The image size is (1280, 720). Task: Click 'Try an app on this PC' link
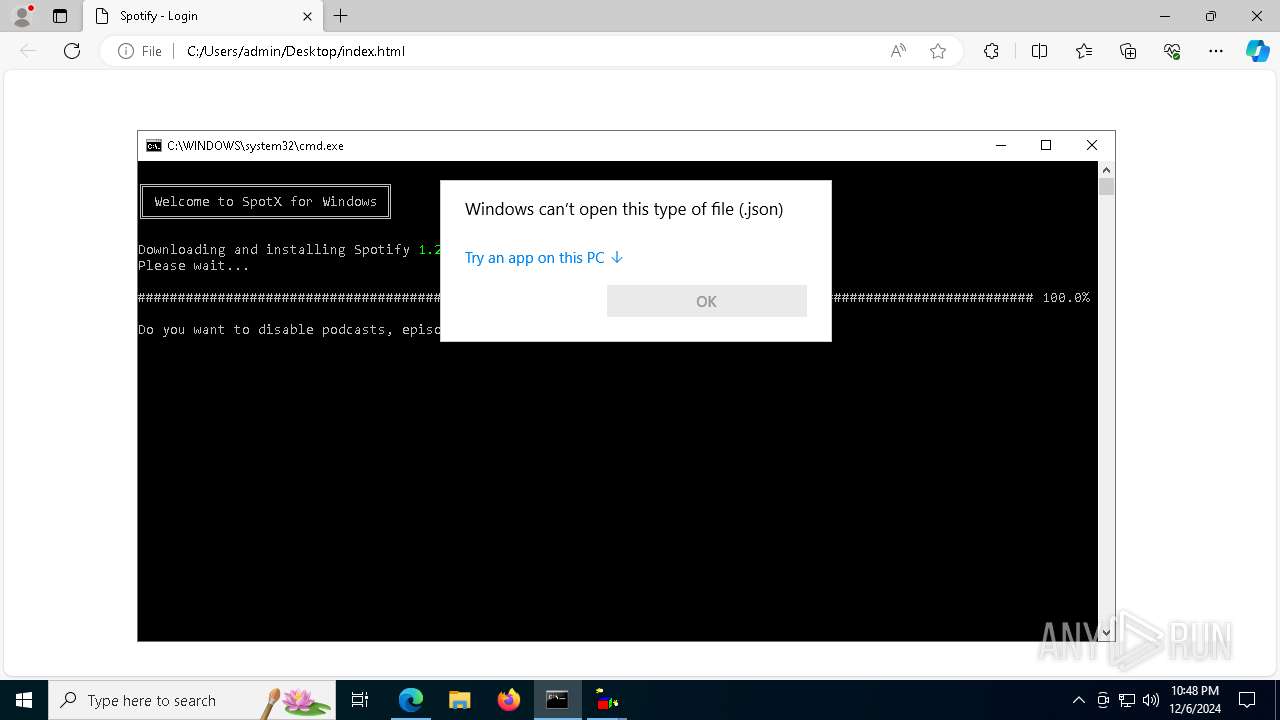coord(544,258)
